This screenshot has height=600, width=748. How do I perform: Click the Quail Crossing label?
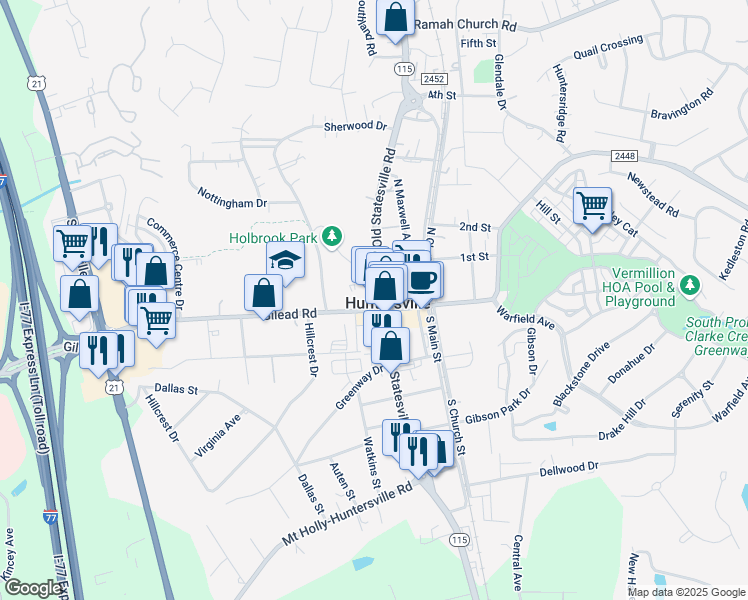pos(608,47)
